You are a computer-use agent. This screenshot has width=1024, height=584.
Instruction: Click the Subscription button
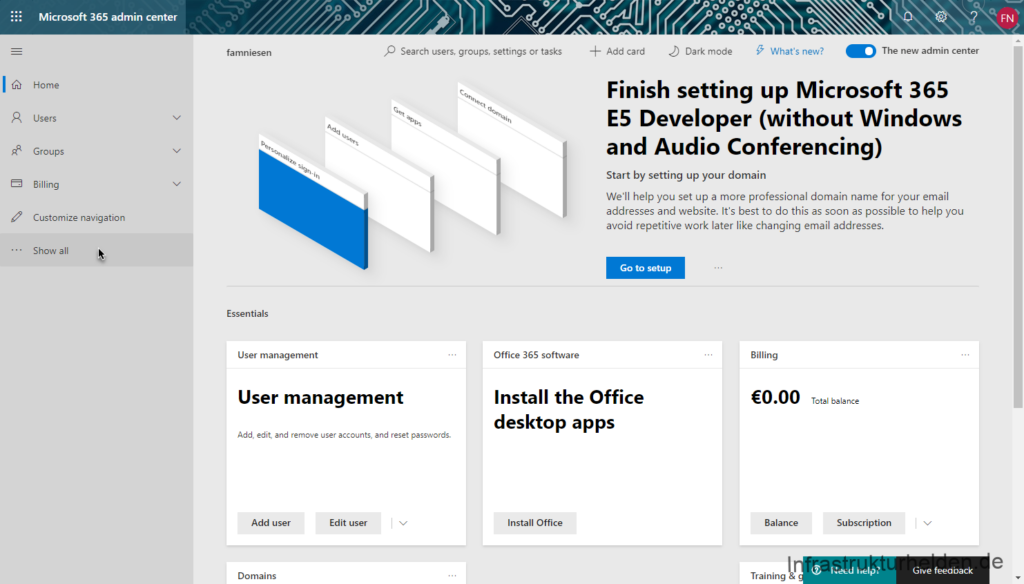pos(863,523)
